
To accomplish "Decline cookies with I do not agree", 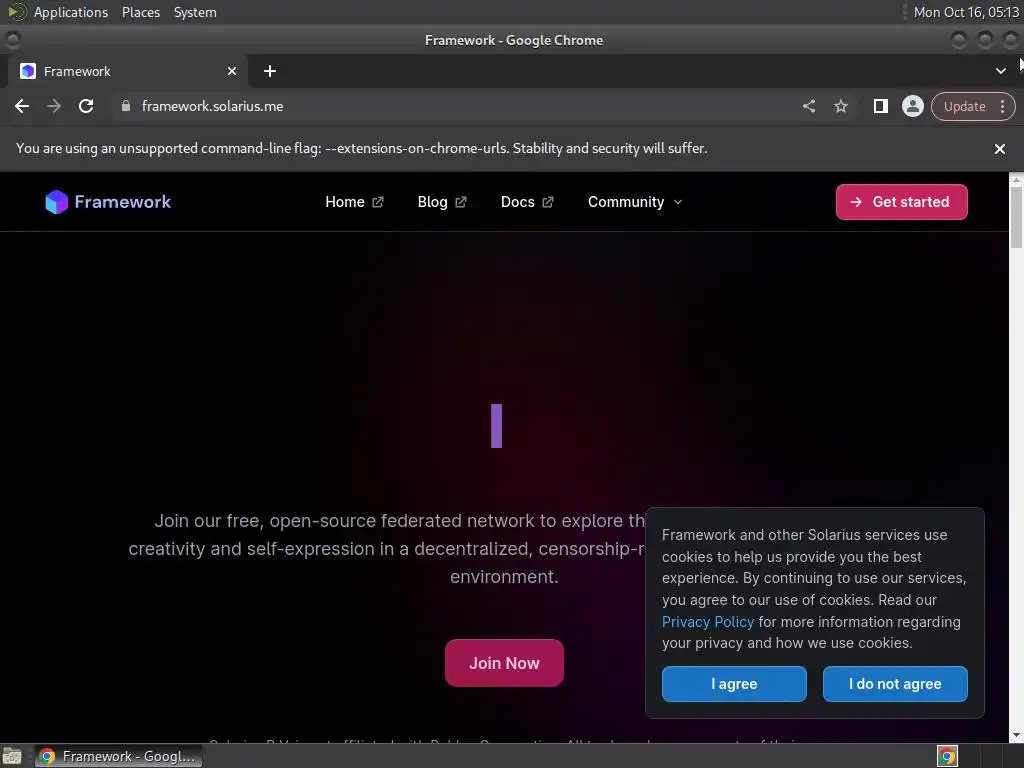I will (x=895, y=684).
